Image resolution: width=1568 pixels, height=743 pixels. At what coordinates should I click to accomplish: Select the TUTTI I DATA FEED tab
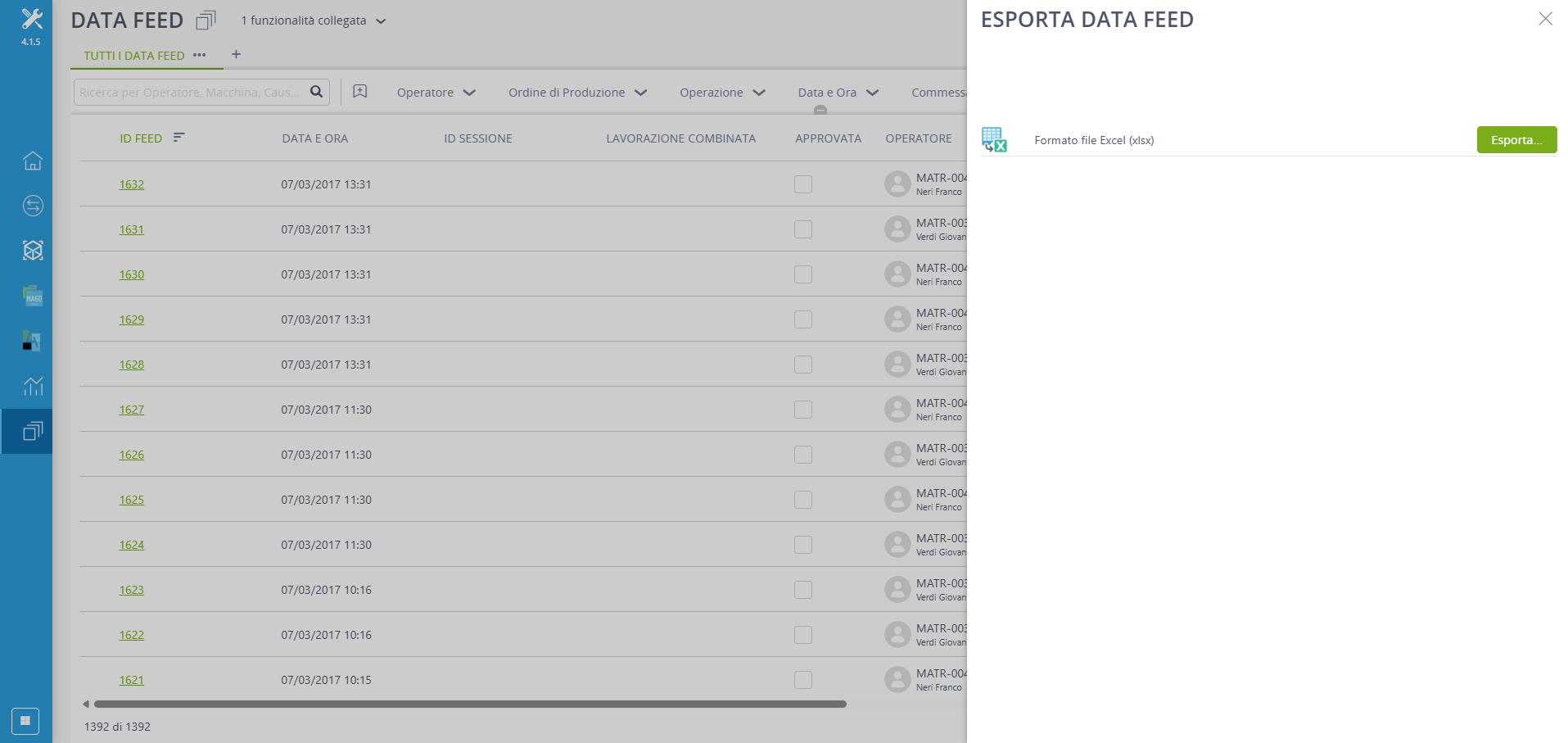pyautogui.click(x=134, y=56)
